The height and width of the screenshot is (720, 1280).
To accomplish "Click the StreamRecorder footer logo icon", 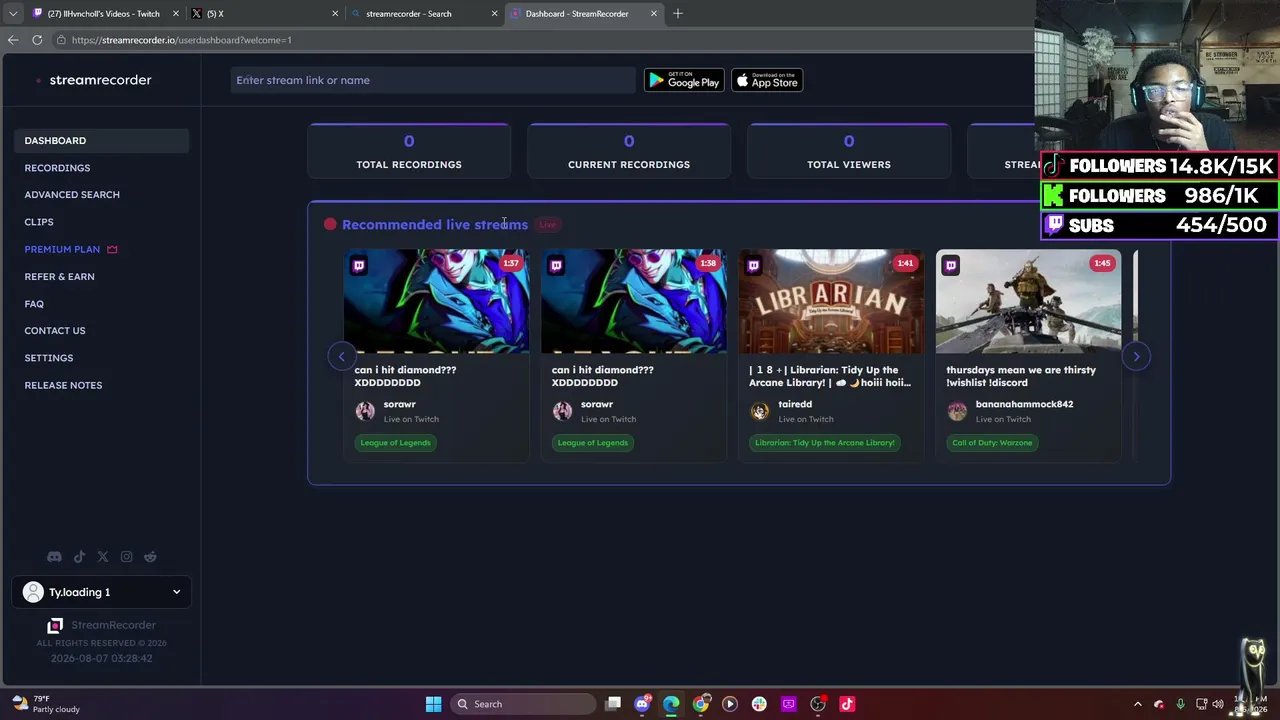I will click(55, 626).
